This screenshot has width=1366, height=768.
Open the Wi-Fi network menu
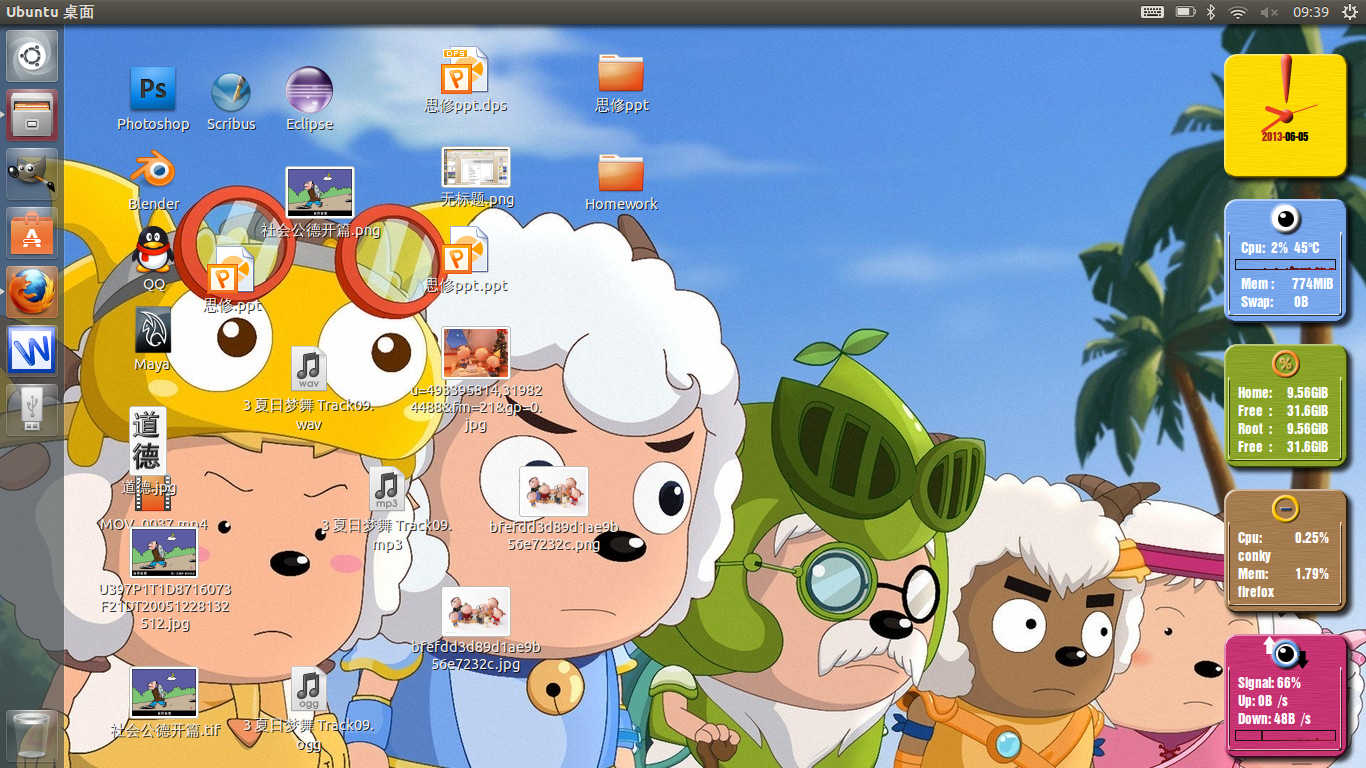[x=1238, y=12]
